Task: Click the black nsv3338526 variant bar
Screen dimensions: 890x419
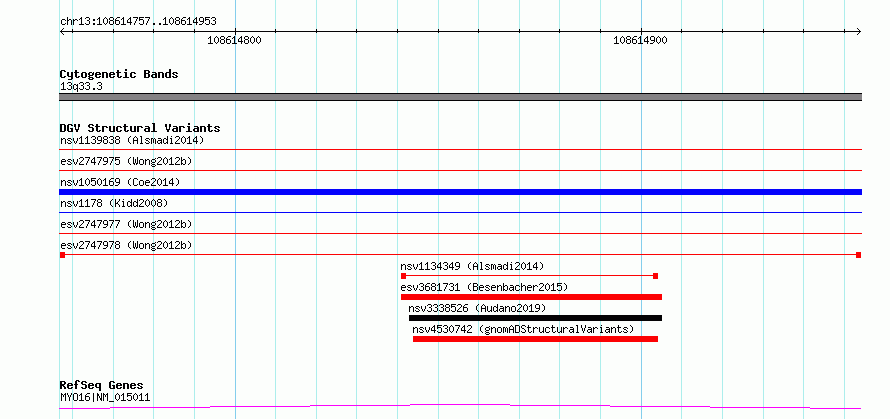Action: (535, 318)
